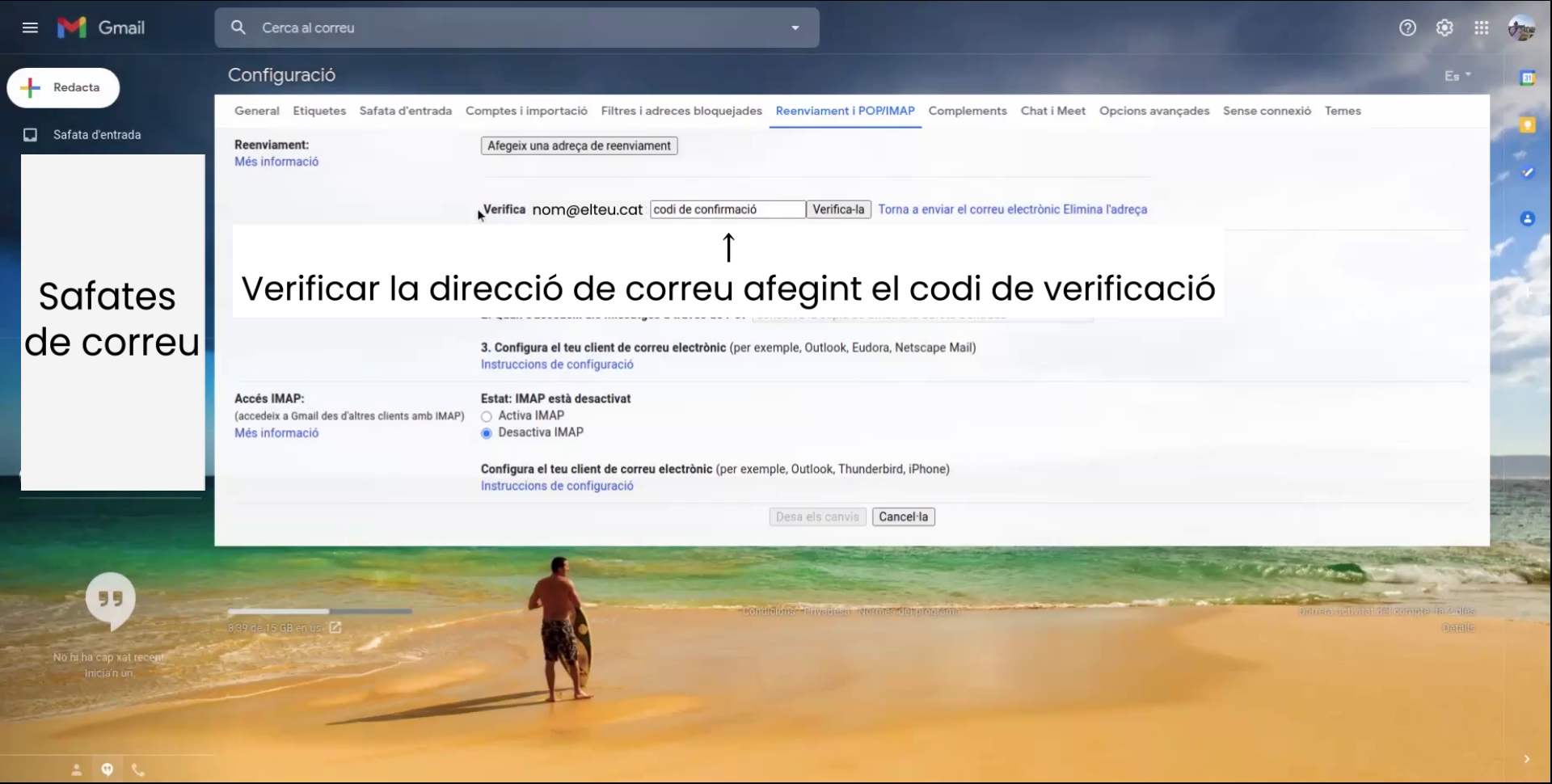The image size is (1552, 784).
Task: Open Safata d'entrada in sidebar
Action: point(97,135)
